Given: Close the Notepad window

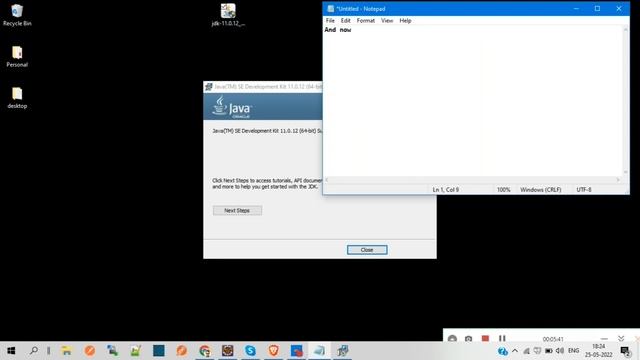Looking at the screenshot, I should 619,9.
